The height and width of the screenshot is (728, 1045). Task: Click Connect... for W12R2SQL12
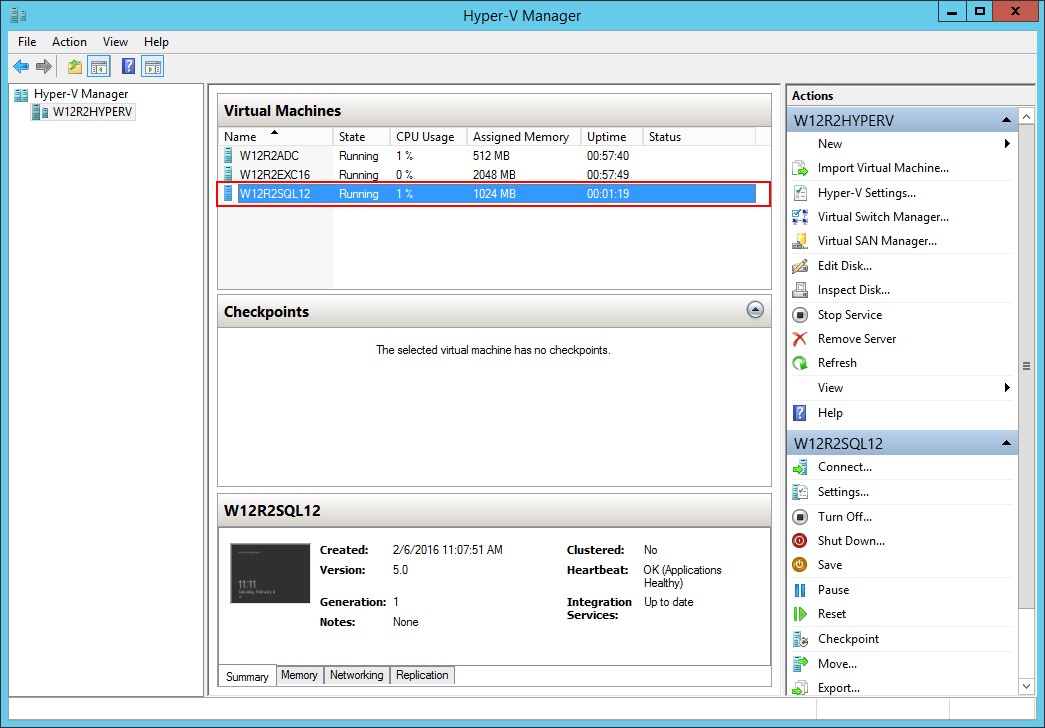click(x=844, y=467)
